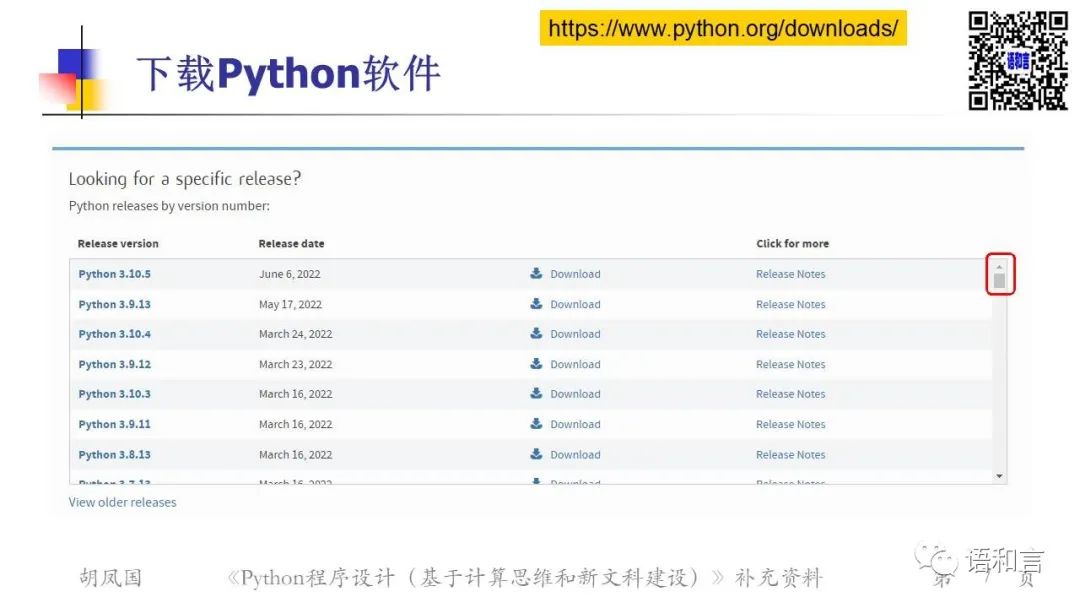Click download icon for Python 3.10.3

pyautogui.click(x=536, y=393)
